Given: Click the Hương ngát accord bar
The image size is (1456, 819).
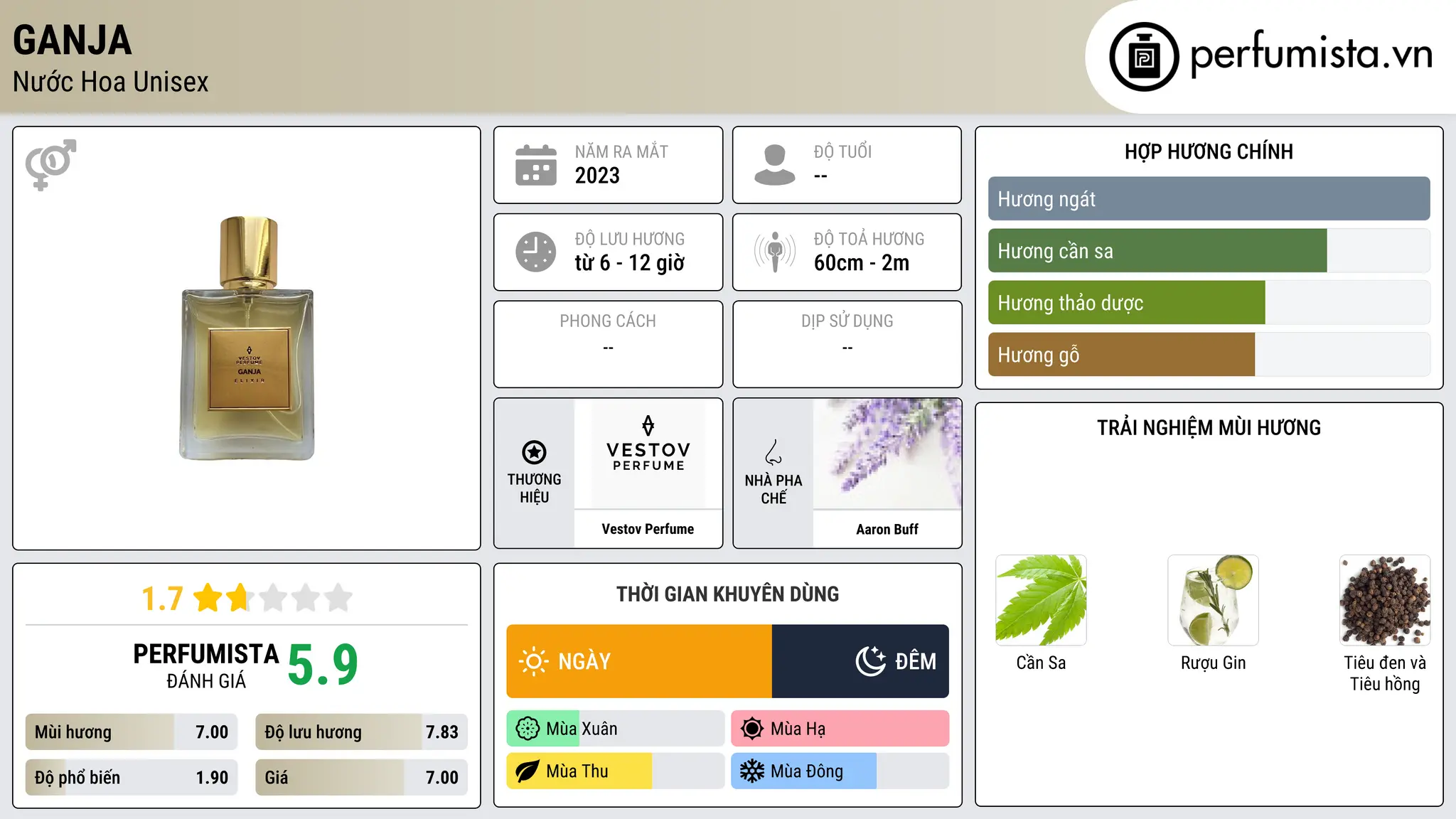Looking at the screenshot, I should (1209, 199).
